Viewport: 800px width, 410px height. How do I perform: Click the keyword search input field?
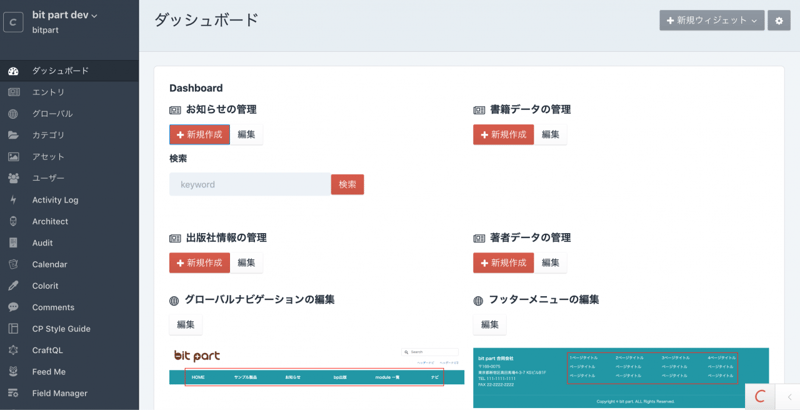click(x=250, y=184)
